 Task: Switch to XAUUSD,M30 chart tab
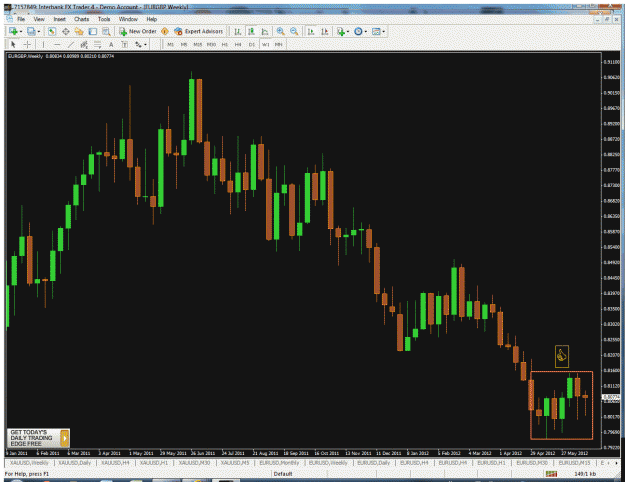click(x=194, y=463)
